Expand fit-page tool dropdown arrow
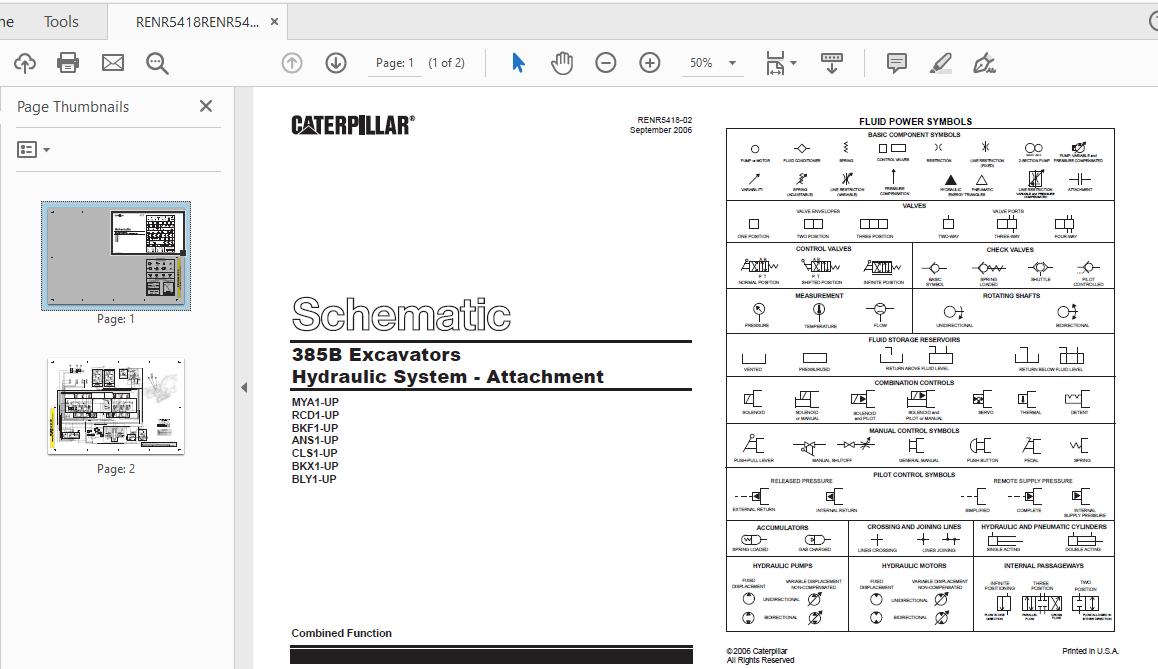This screenshot has height=669, width=1158. pyautogui.click(x=794, y=63)
